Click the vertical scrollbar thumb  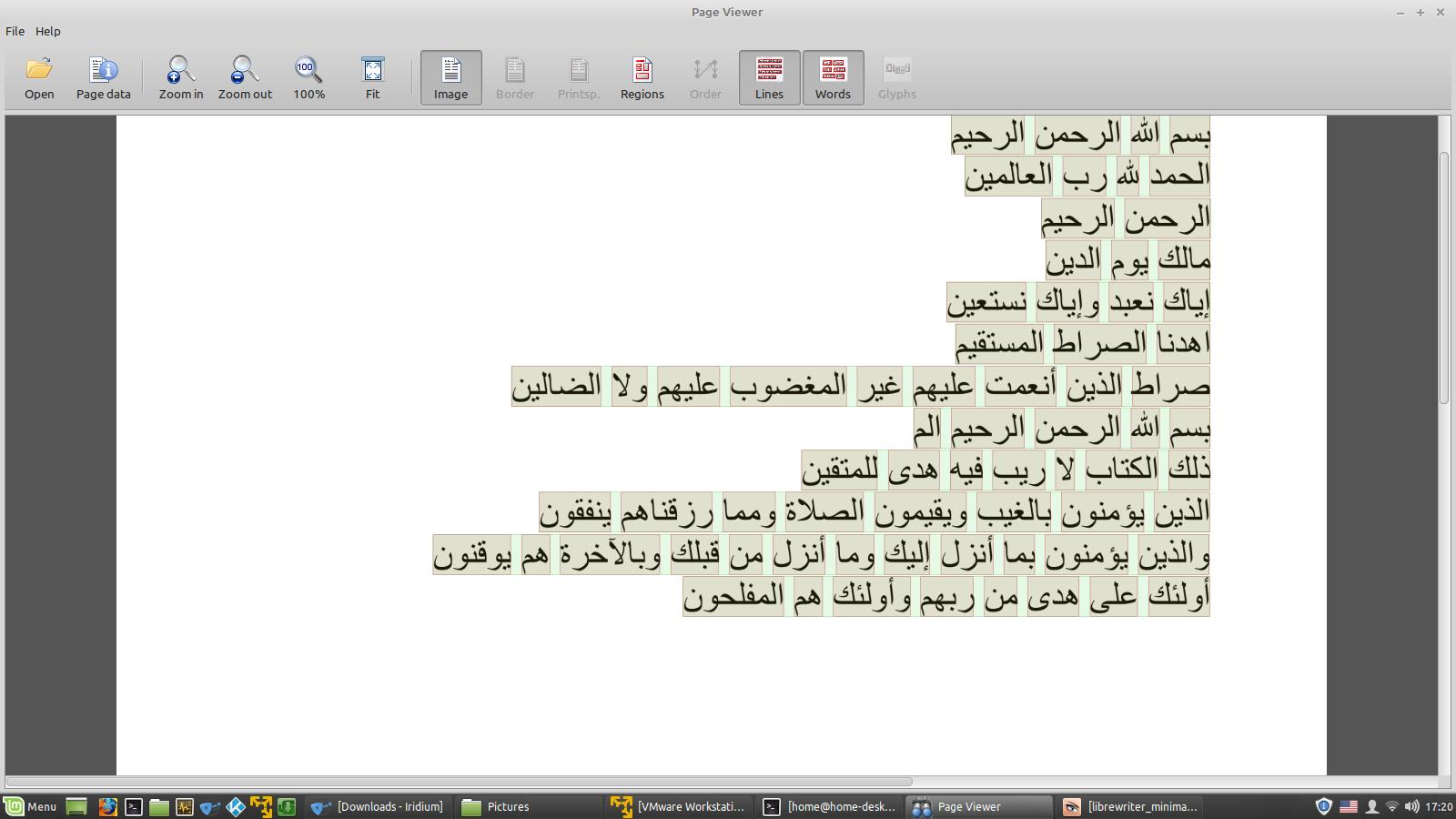(1443, 278)
